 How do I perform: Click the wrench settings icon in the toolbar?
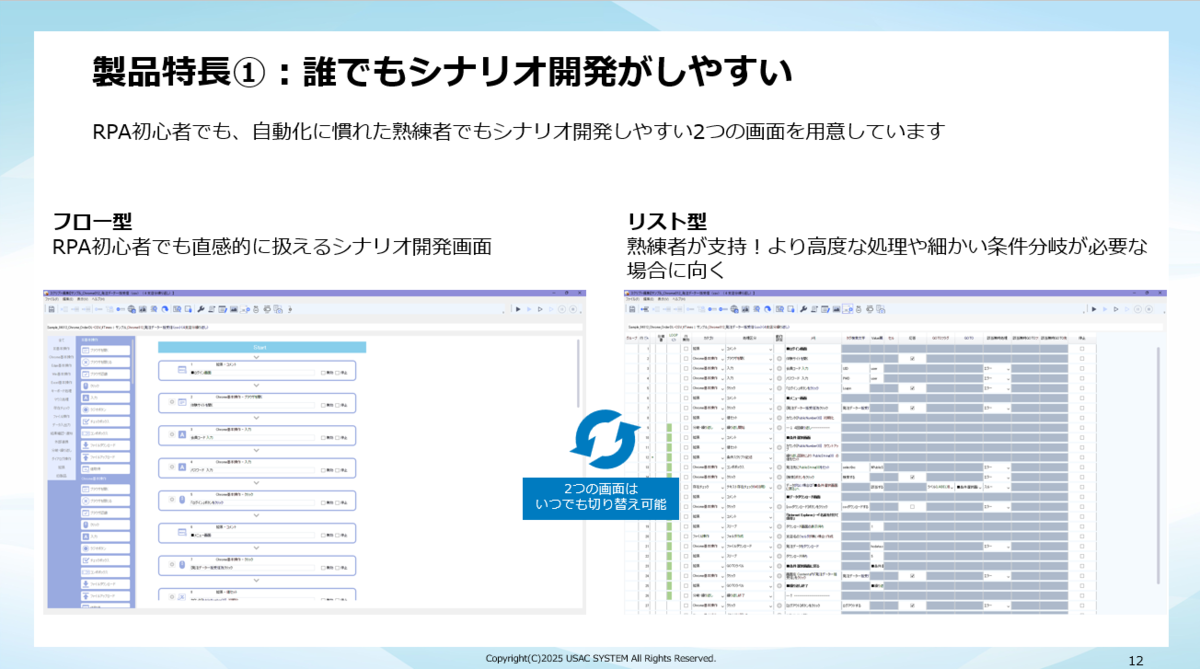[201, 308]
